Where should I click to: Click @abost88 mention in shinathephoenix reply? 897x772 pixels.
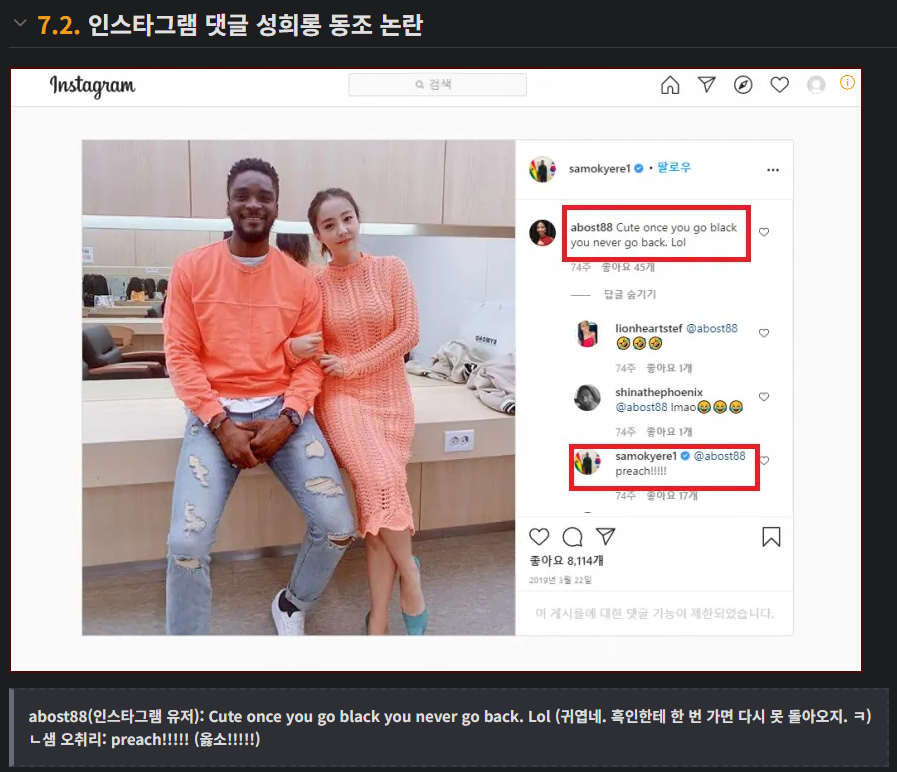(641, 407)
